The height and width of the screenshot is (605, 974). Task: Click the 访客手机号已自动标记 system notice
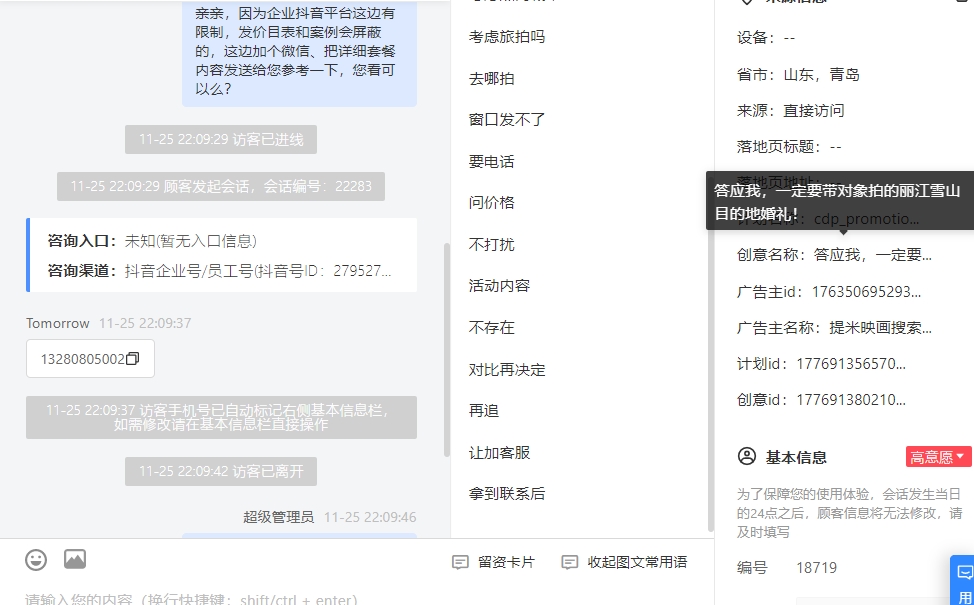[221, 417]
